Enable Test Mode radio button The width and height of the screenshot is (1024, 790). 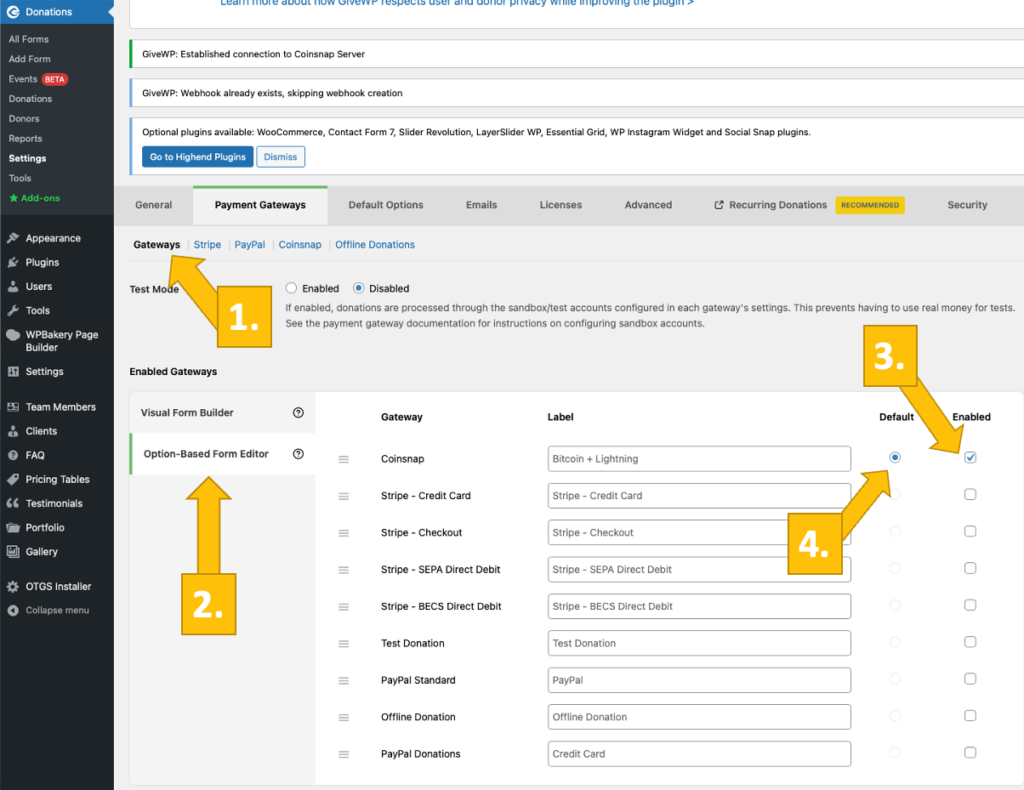pyautogui.click(x=292, y=289)
